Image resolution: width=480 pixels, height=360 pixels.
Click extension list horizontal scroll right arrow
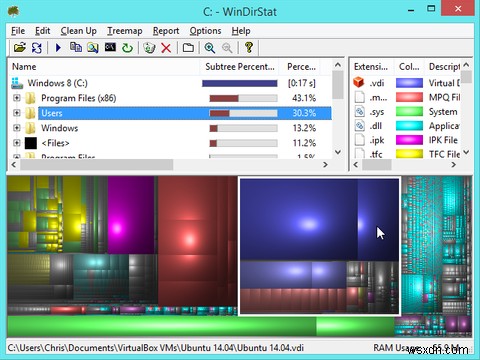(x=453, y=164)
